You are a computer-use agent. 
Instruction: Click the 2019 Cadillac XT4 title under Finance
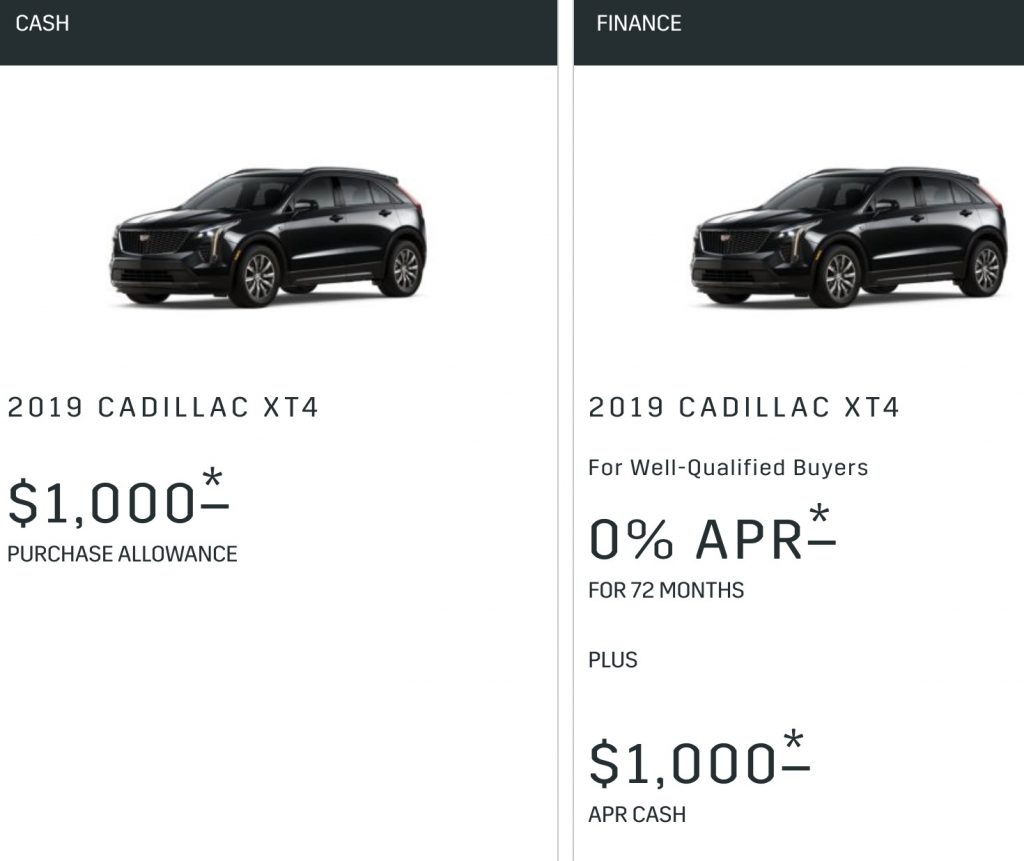744,407
